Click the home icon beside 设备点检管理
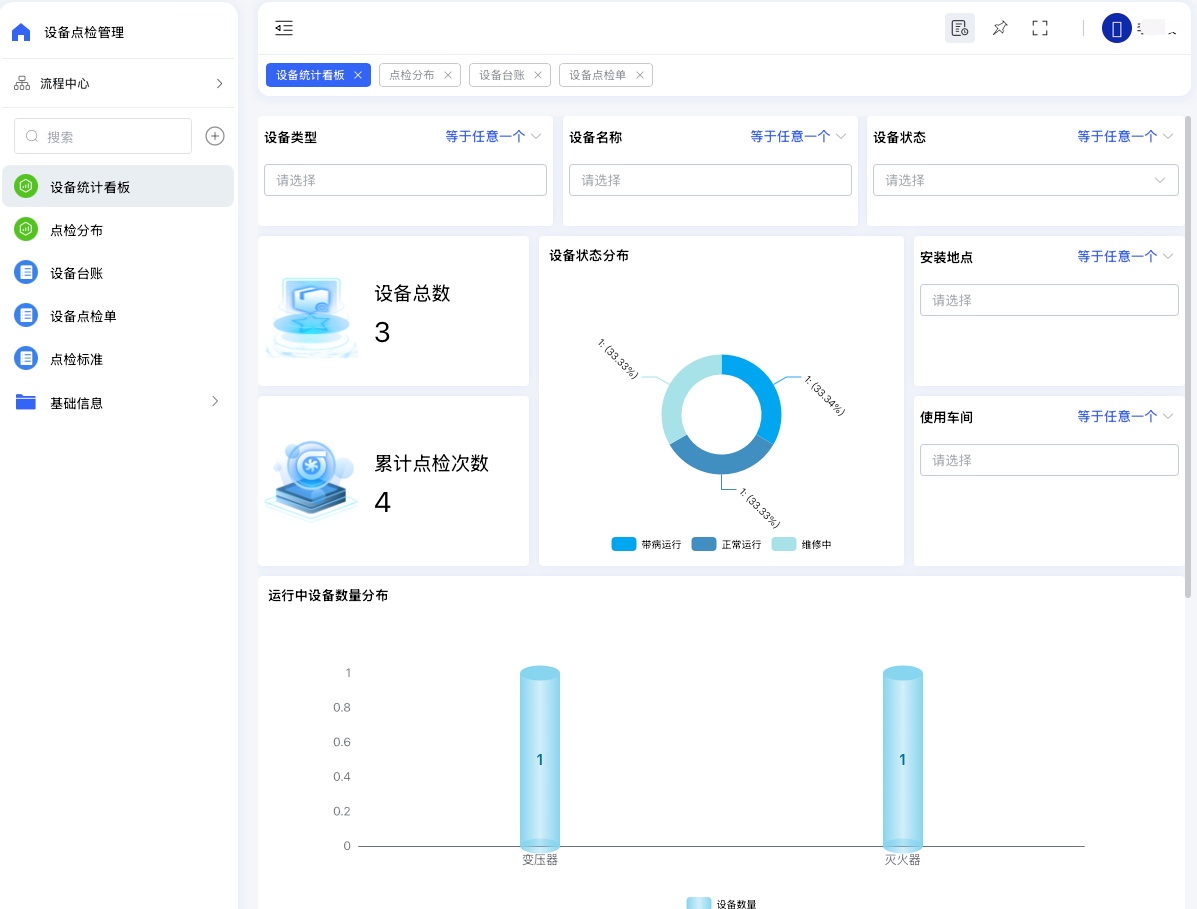Screen dimensions: 1197x909 point(21,32)
